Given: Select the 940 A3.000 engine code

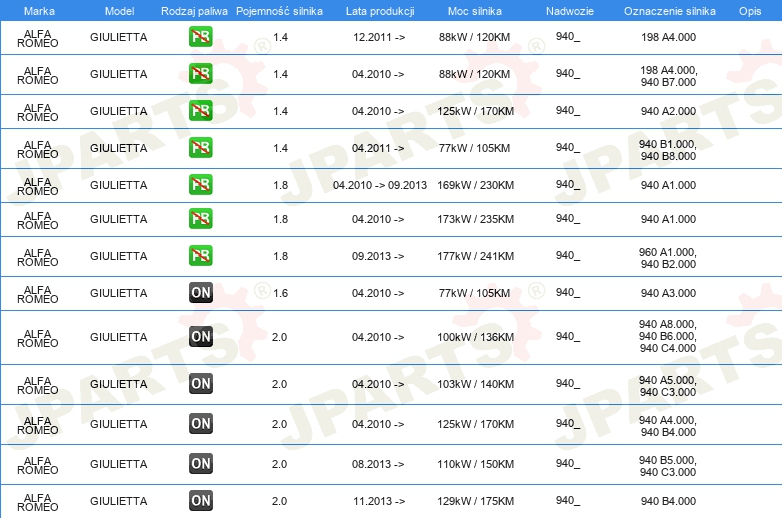Looking at the screenshot, I should point(668,293).
